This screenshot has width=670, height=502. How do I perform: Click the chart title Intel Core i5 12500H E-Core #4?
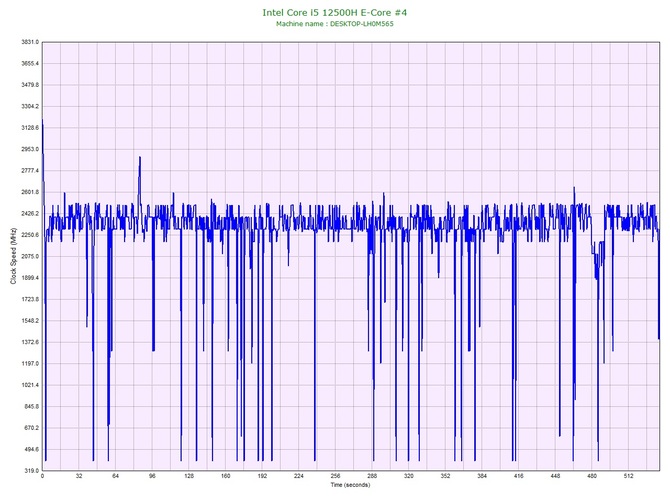click(335, 12)
